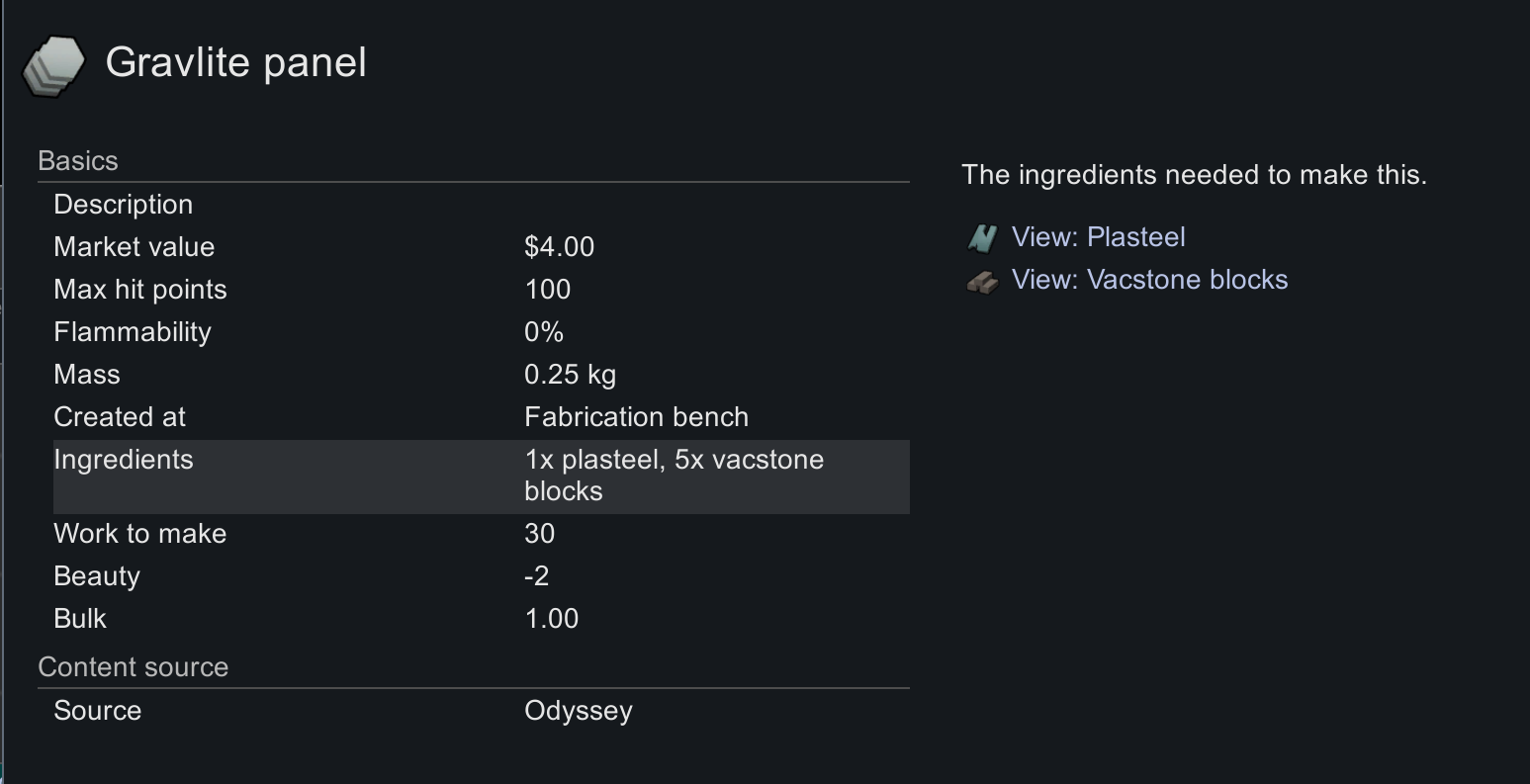Open the View: Plasteel link

click(1098, 237)
